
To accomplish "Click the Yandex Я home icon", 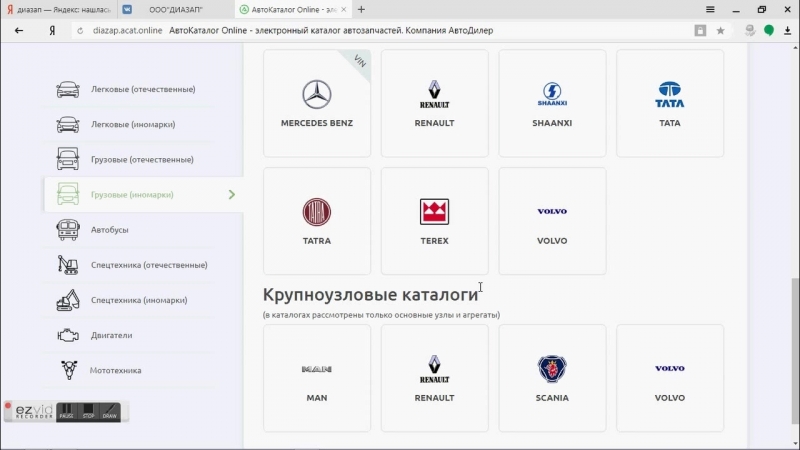I will pos(52,31).
